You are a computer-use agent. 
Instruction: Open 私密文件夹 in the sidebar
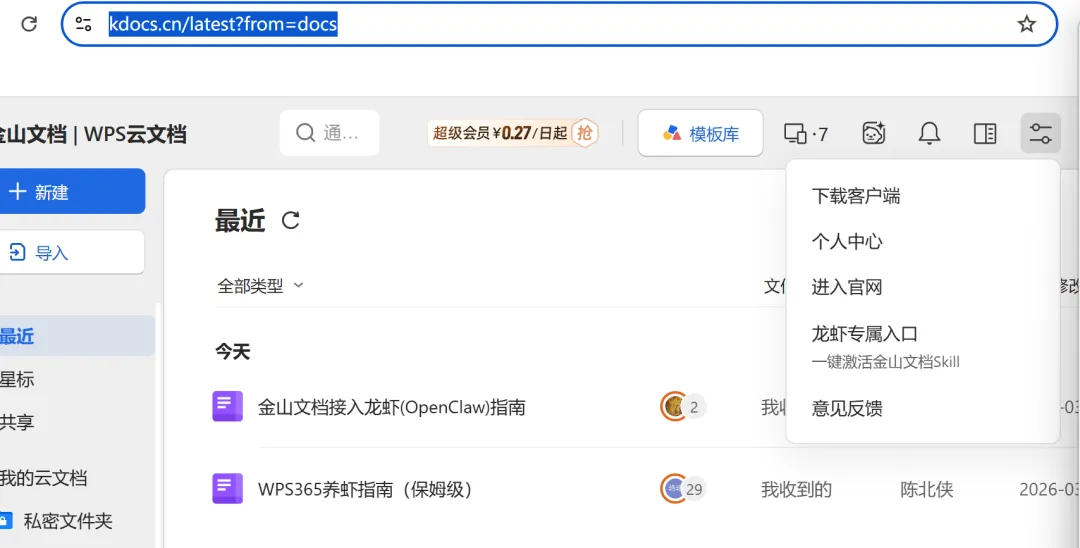point(68,521)
